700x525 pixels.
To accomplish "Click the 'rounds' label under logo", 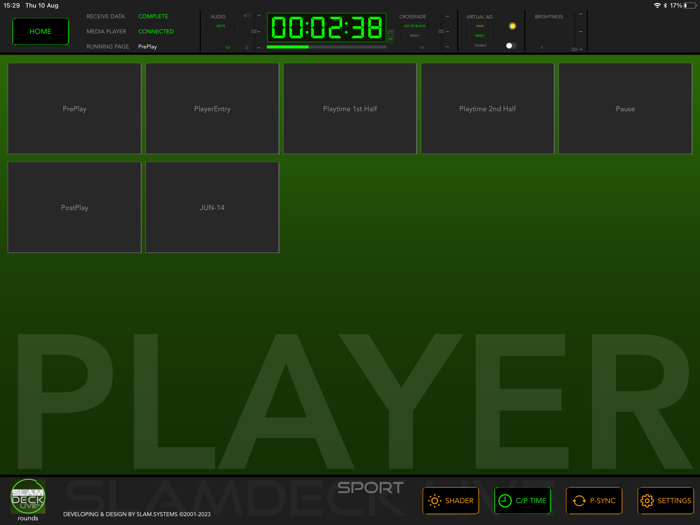I will coord(28,518).
